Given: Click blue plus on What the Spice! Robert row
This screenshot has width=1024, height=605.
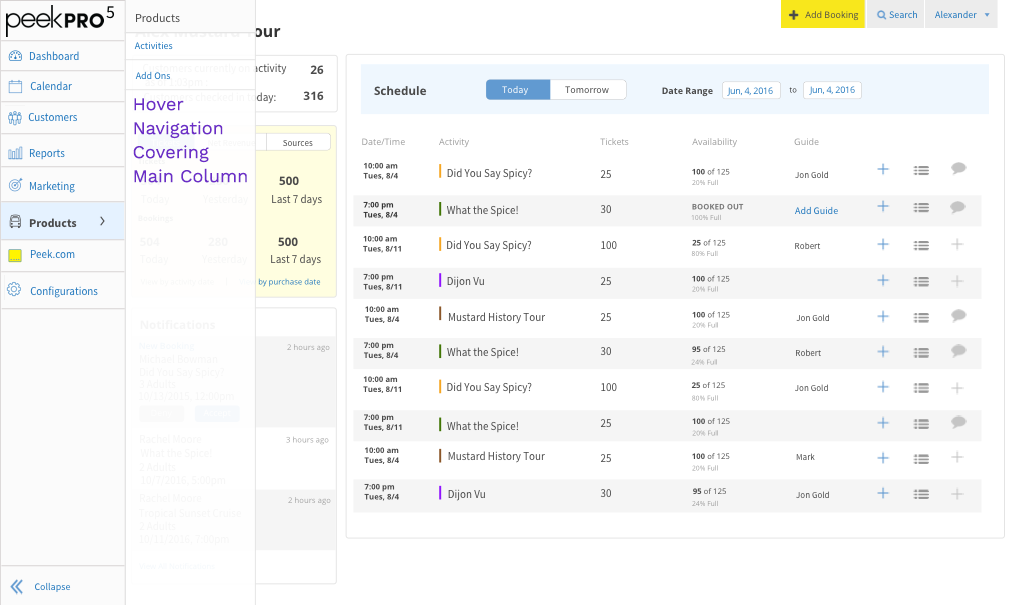Looking at the screenshot, I should point(882,352).
